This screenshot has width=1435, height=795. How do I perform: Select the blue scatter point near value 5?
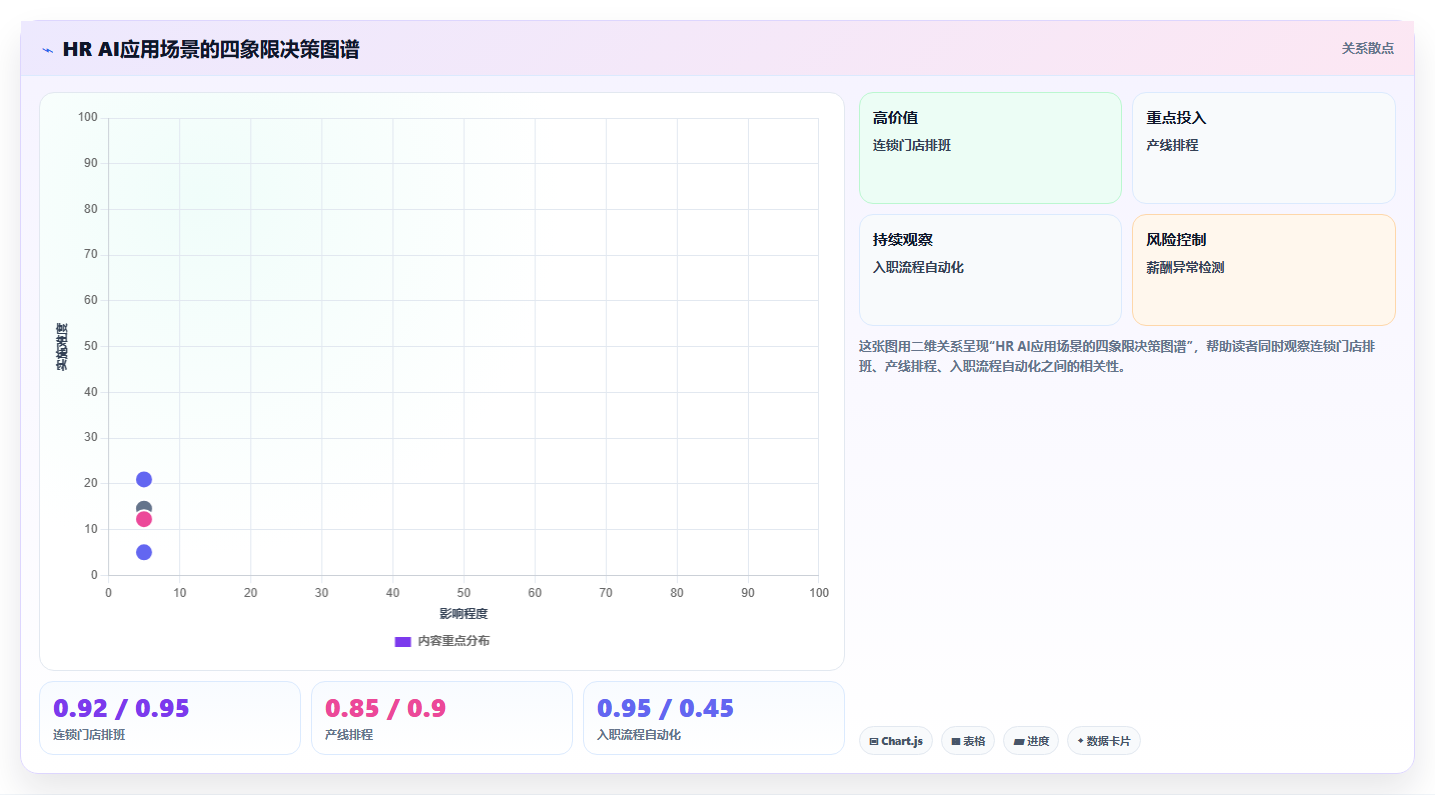(144, 552)
